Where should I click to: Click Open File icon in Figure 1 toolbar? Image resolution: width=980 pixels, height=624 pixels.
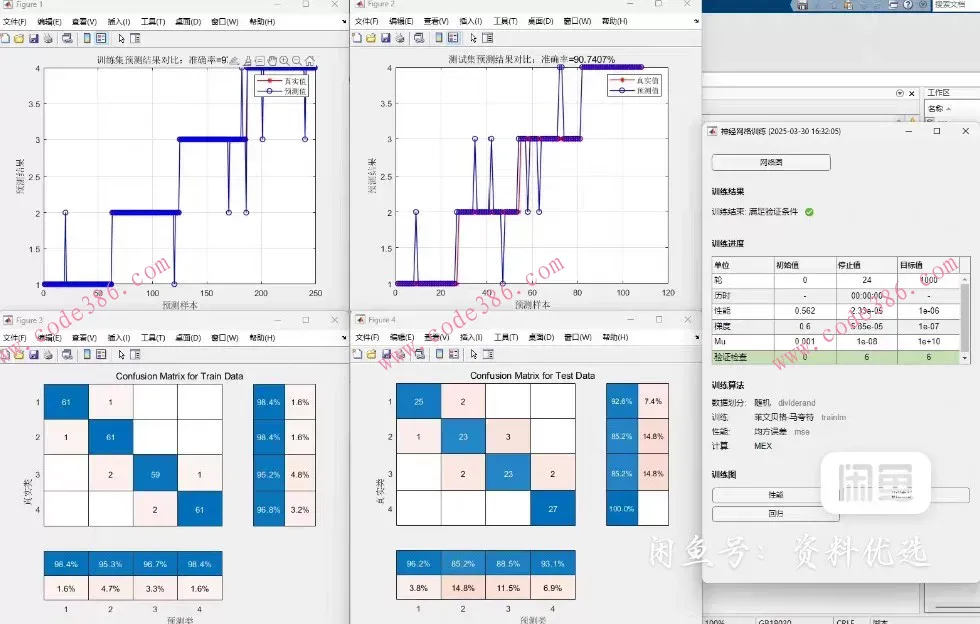coord(19,38)
